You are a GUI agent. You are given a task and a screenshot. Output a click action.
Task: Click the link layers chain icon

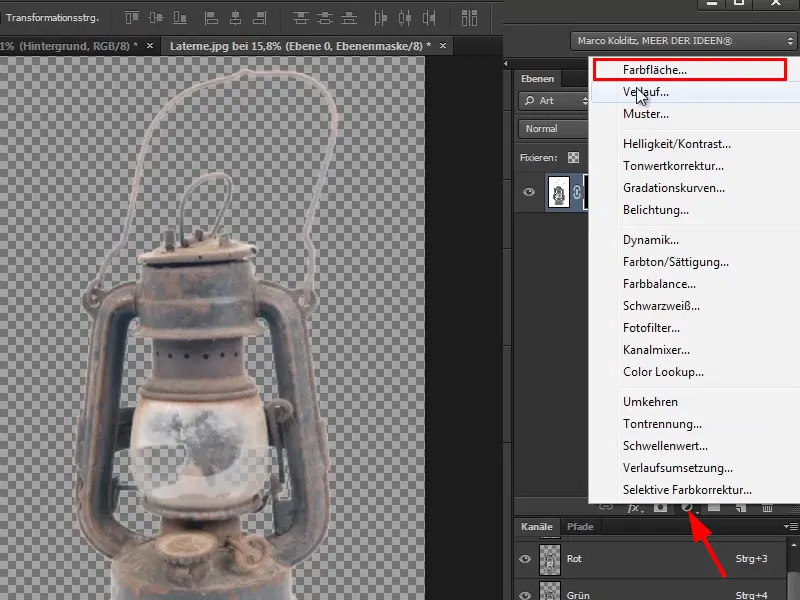pyautogui.click(x=606, y=507)
